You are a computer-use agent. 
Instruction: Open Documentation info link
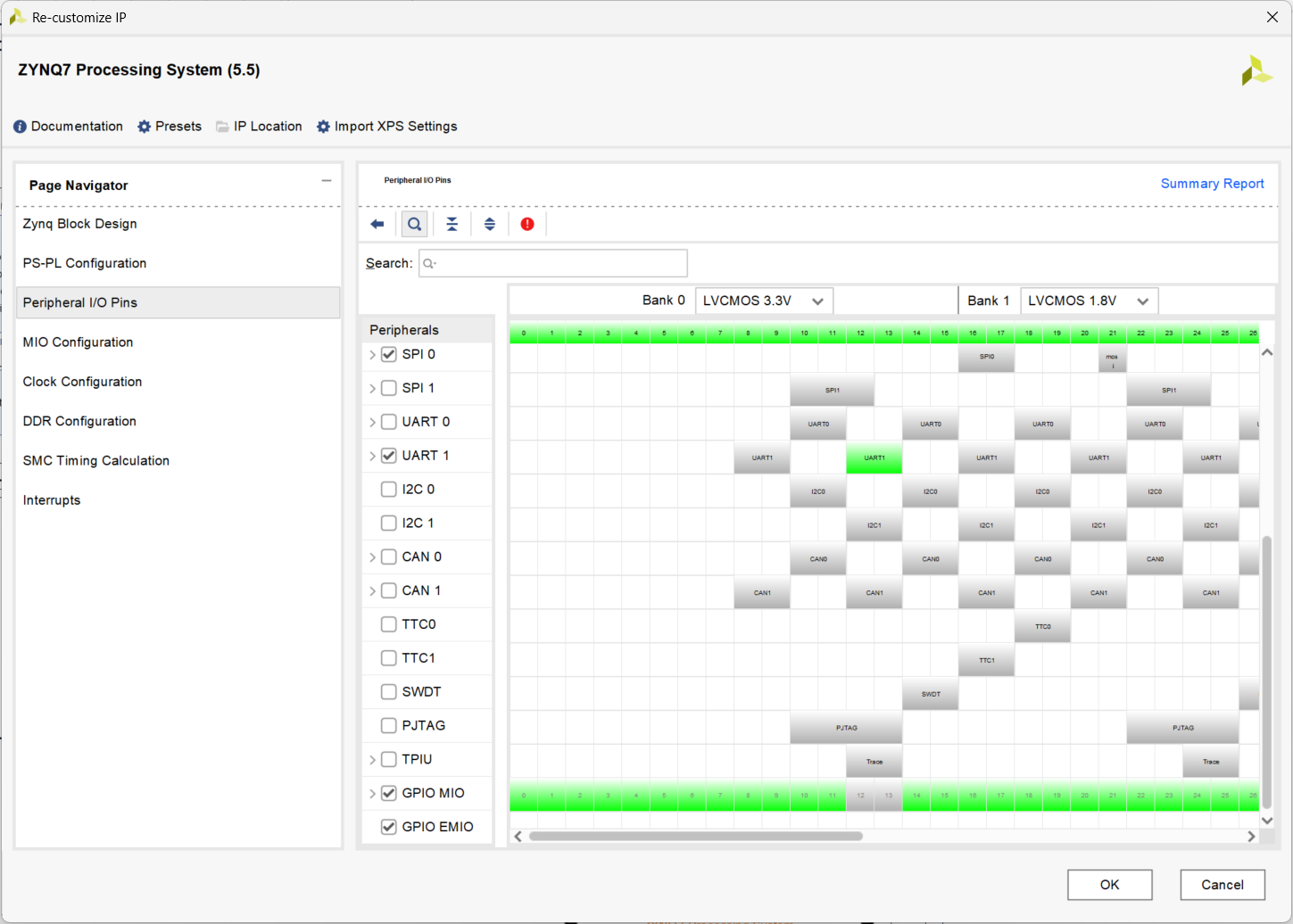point(69,127)
